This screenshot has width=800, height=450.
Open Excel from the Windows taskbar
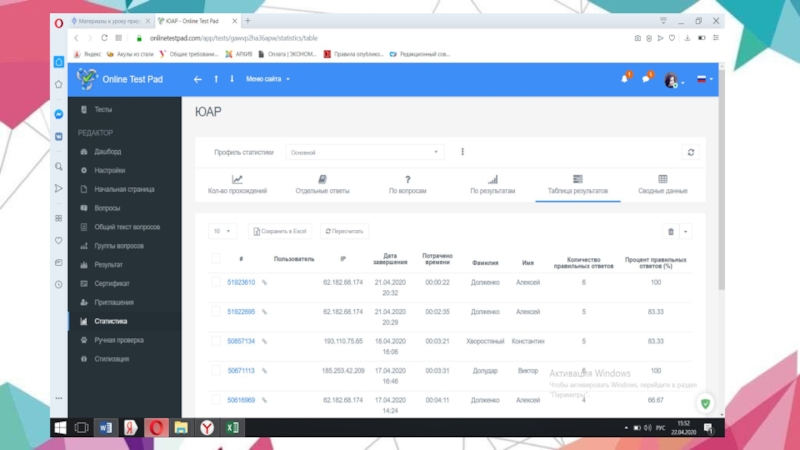point(232,428)
